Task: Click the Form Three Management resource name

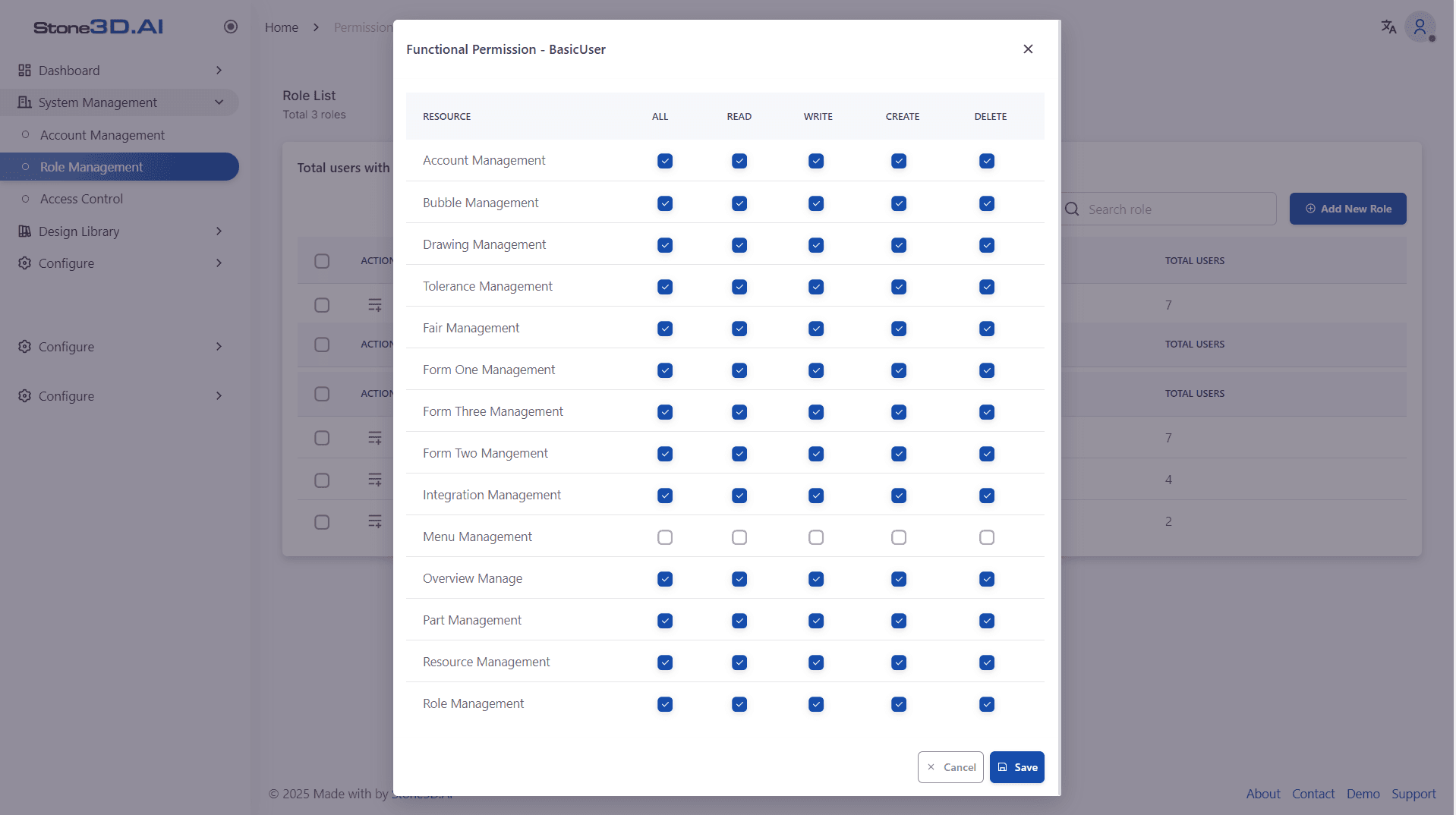Action: (x=493, y=411)
